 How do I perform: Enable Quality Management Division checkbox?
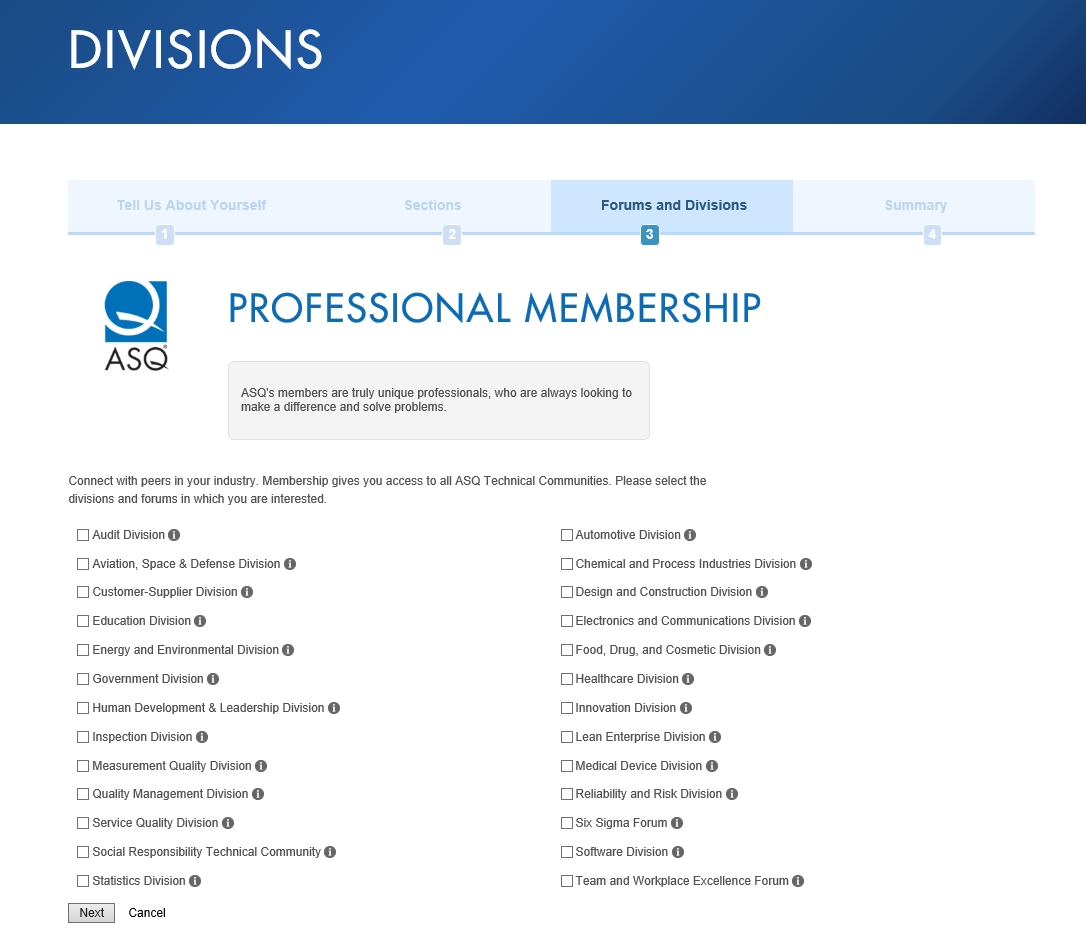pyautogui.click(x=83, y=794)
